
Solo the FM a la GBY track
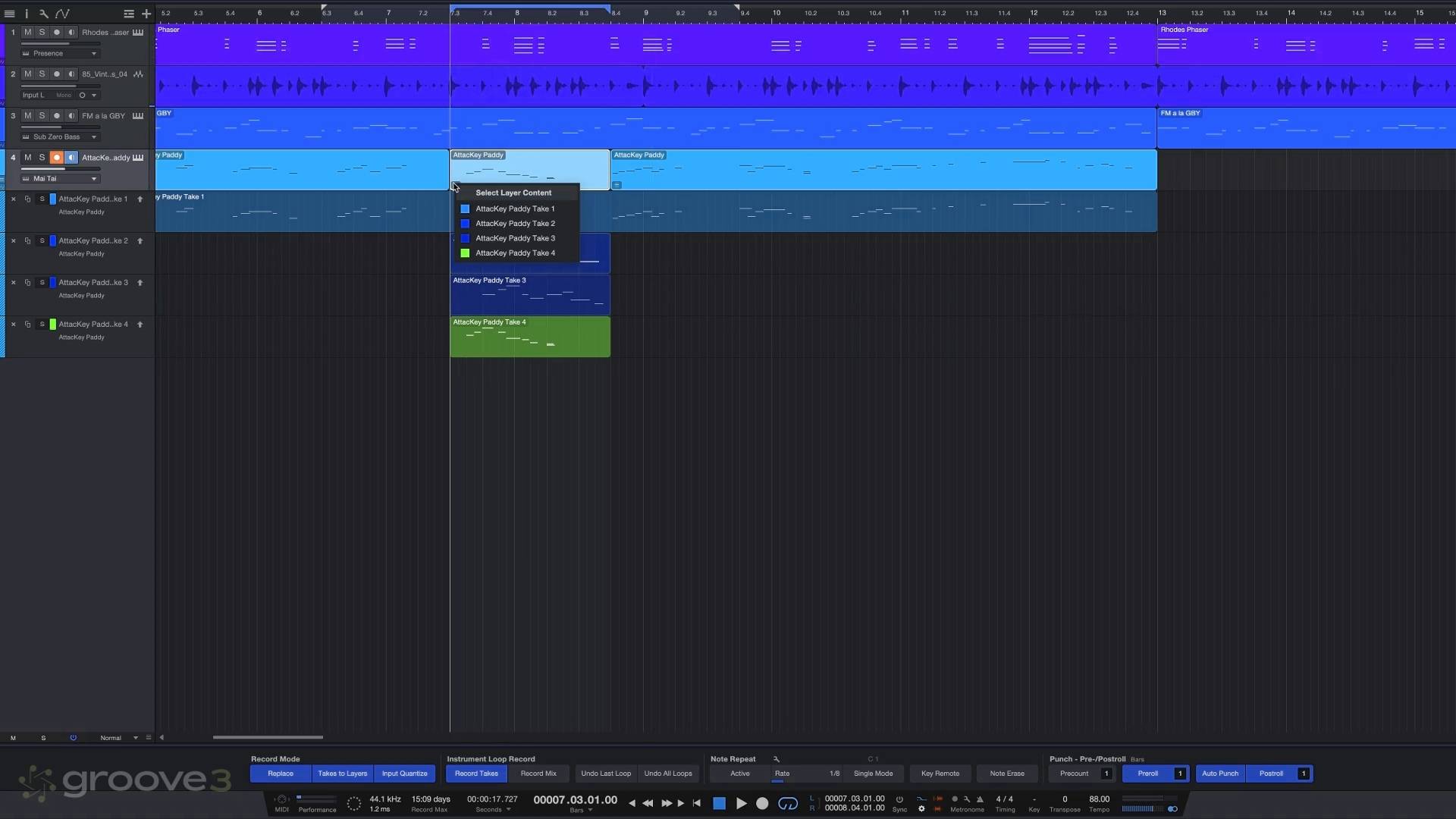click(42, 116)
